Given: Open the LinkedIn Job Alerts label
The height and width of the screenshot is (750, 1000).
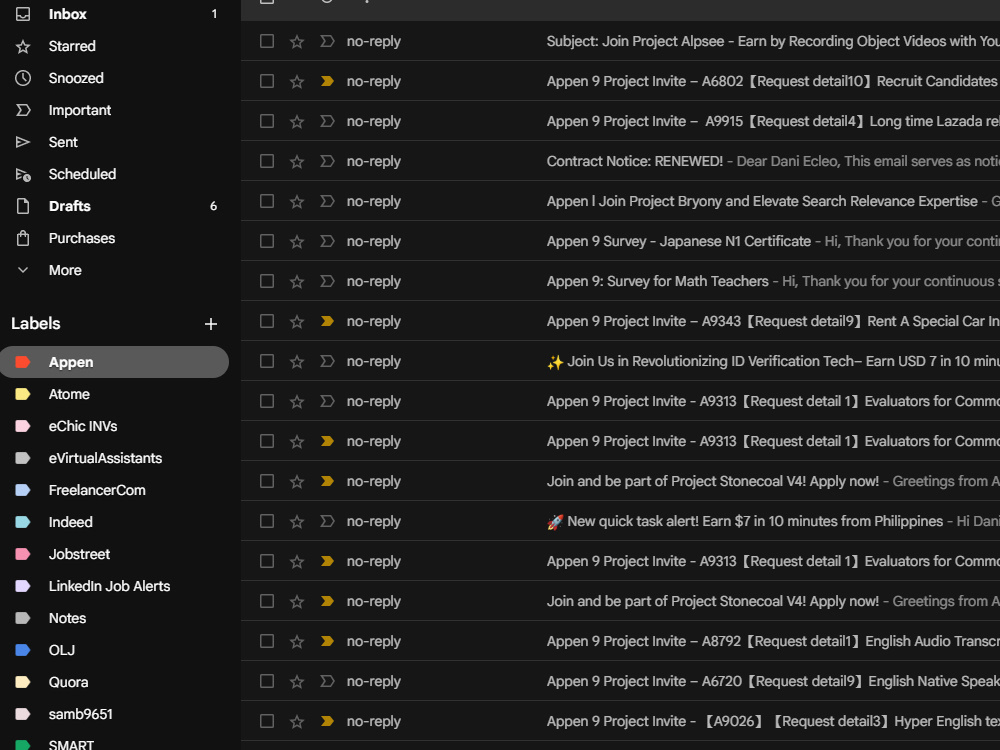Looking at the screenshot, I should [114, 586].
